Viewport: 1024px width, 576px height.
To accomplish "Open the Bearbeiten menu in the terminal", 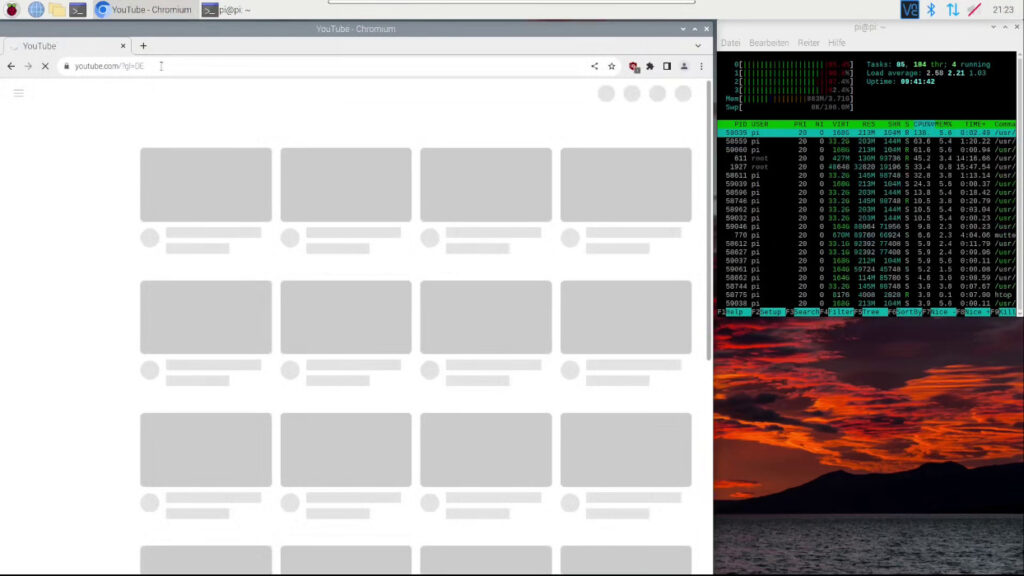I will [769, 43].
